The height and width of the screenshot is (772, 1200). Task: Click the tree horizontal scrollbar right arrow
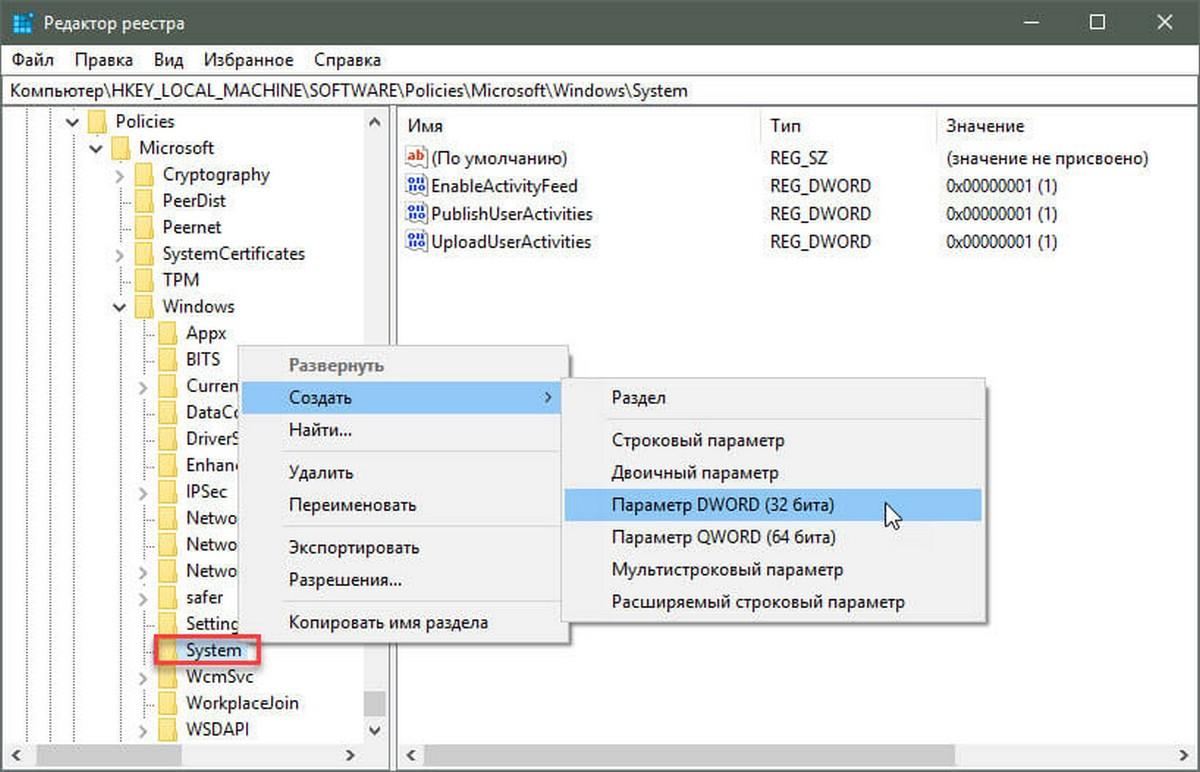pyautogui.click(x=350, y=755)
